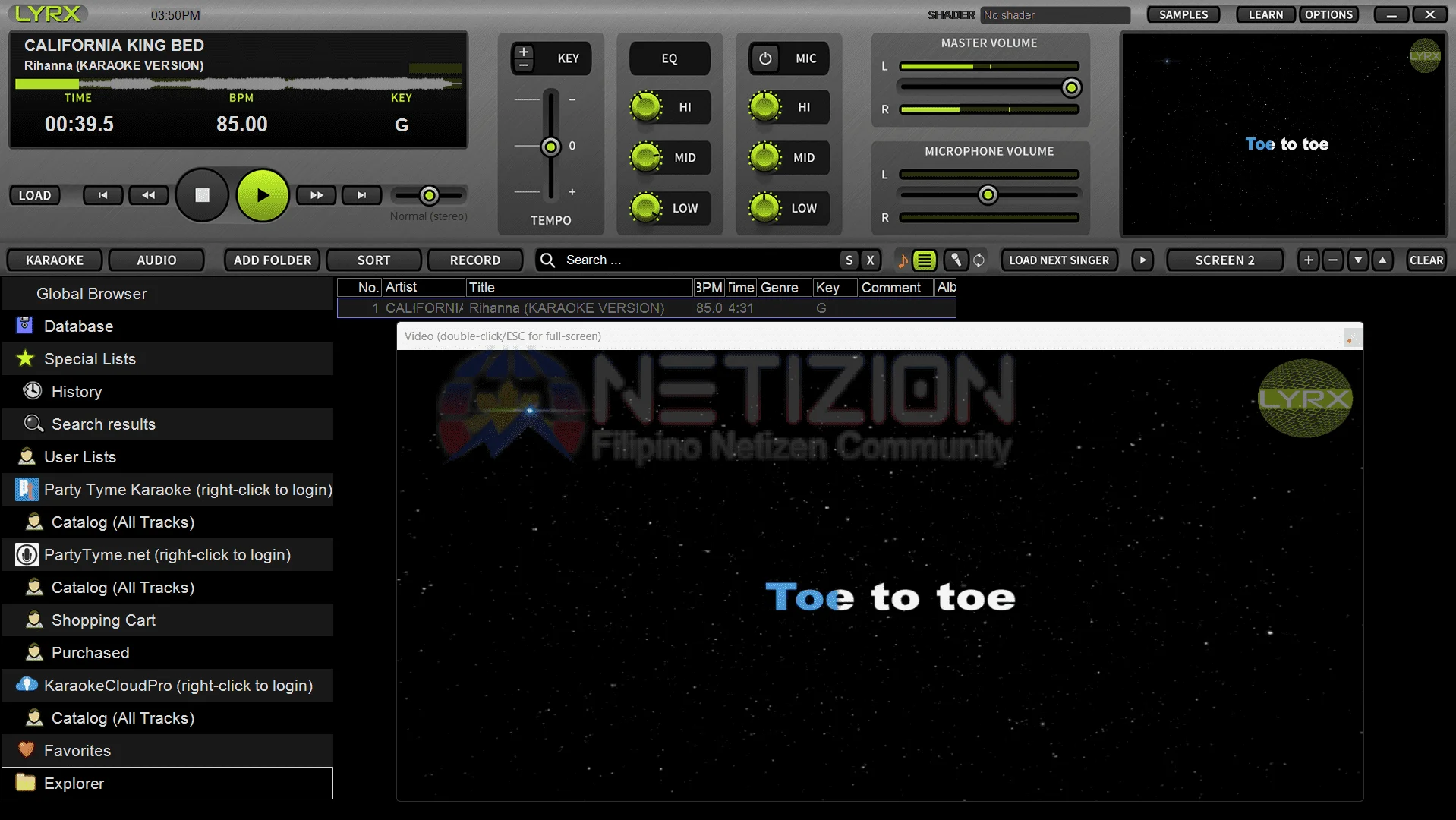Image resolution: width=1456 pixels, height=820 pixels.
Task: Toggle the green playlist view icon
Action: click(x=924, y=260)
